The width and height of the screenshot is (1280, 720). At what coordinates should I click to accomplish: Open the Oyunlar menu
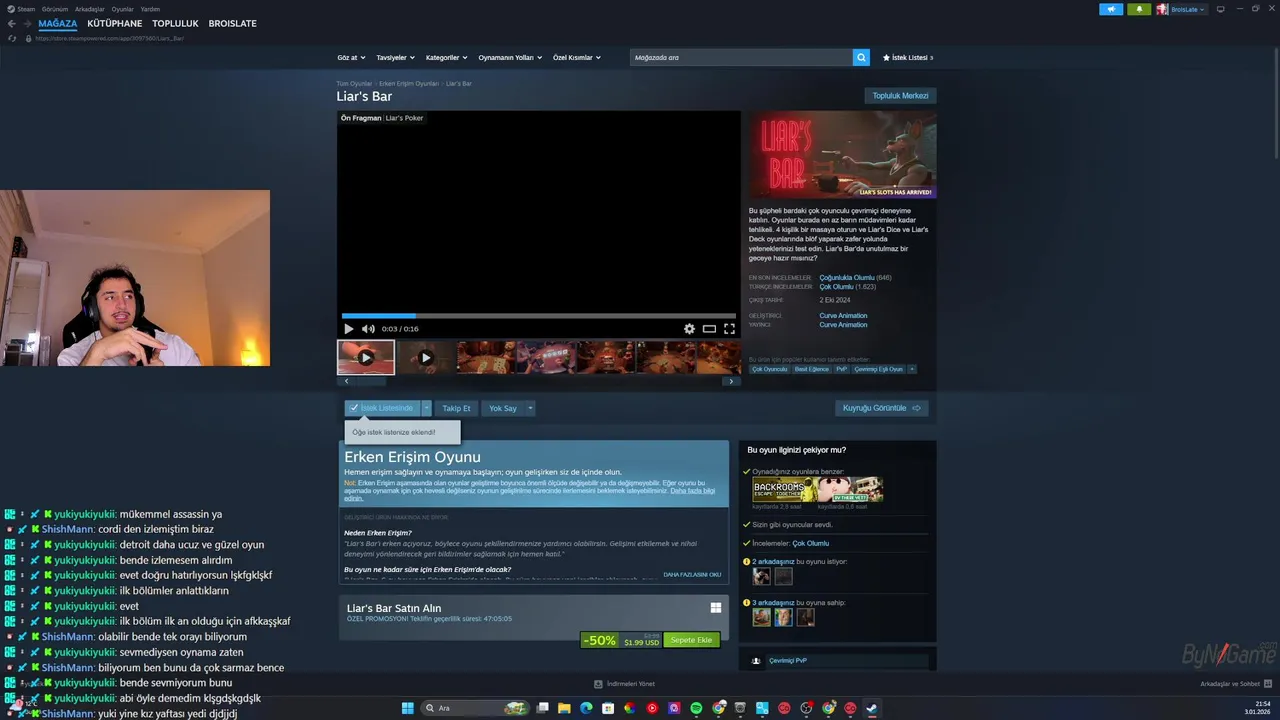123,9
